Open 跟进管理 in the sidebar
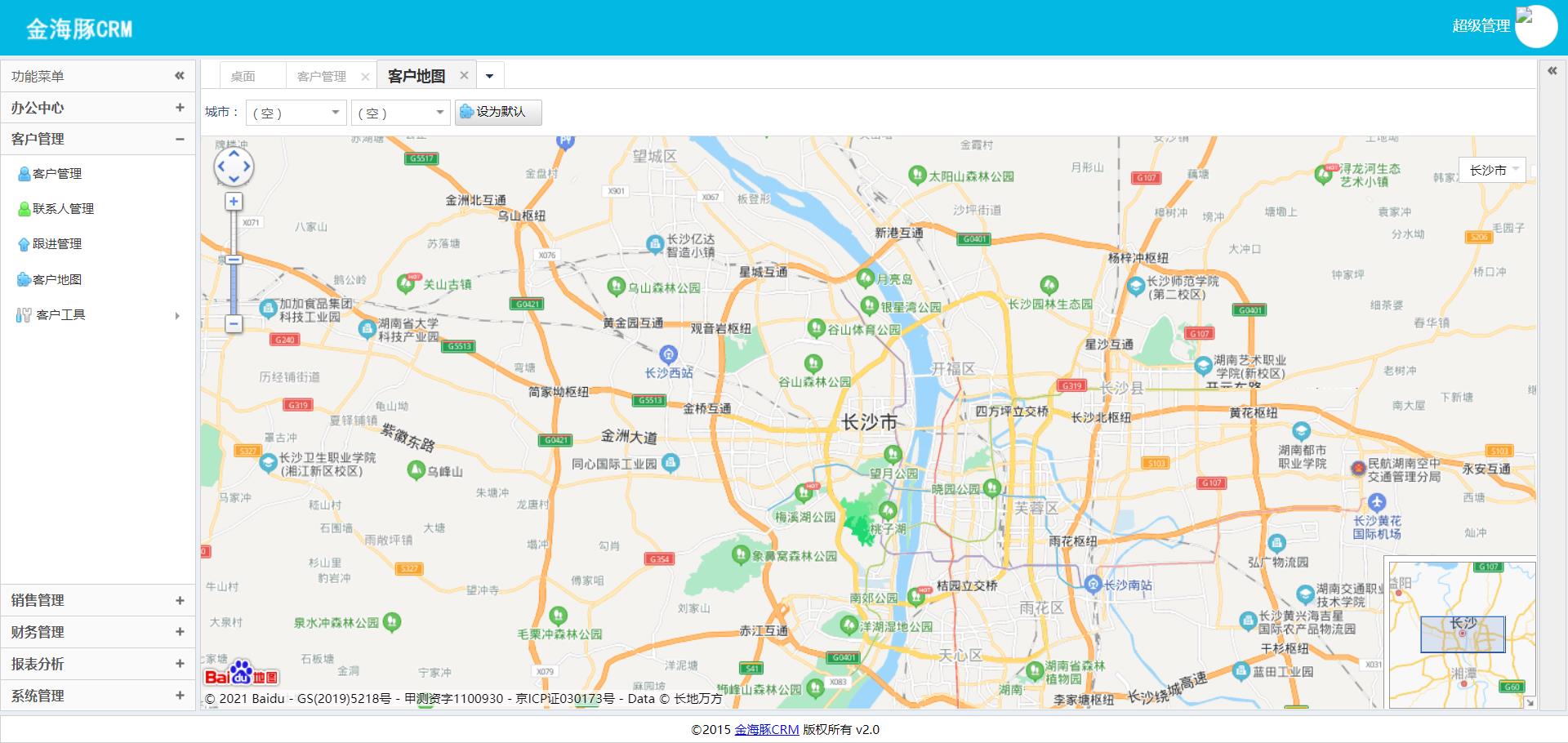1568x743 pixels. pyautogui.click(x=57, y=244)
